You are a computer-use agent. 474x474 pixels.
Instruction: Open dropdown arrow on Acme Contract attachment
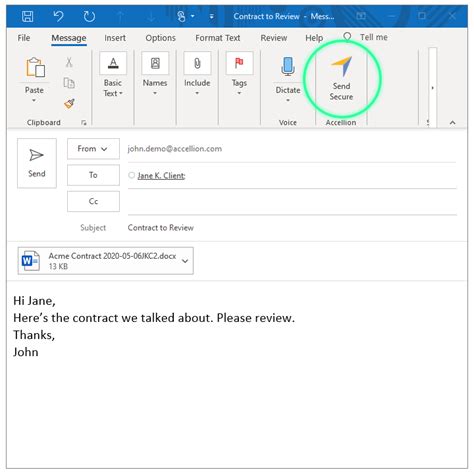click(x=185, y=261)
